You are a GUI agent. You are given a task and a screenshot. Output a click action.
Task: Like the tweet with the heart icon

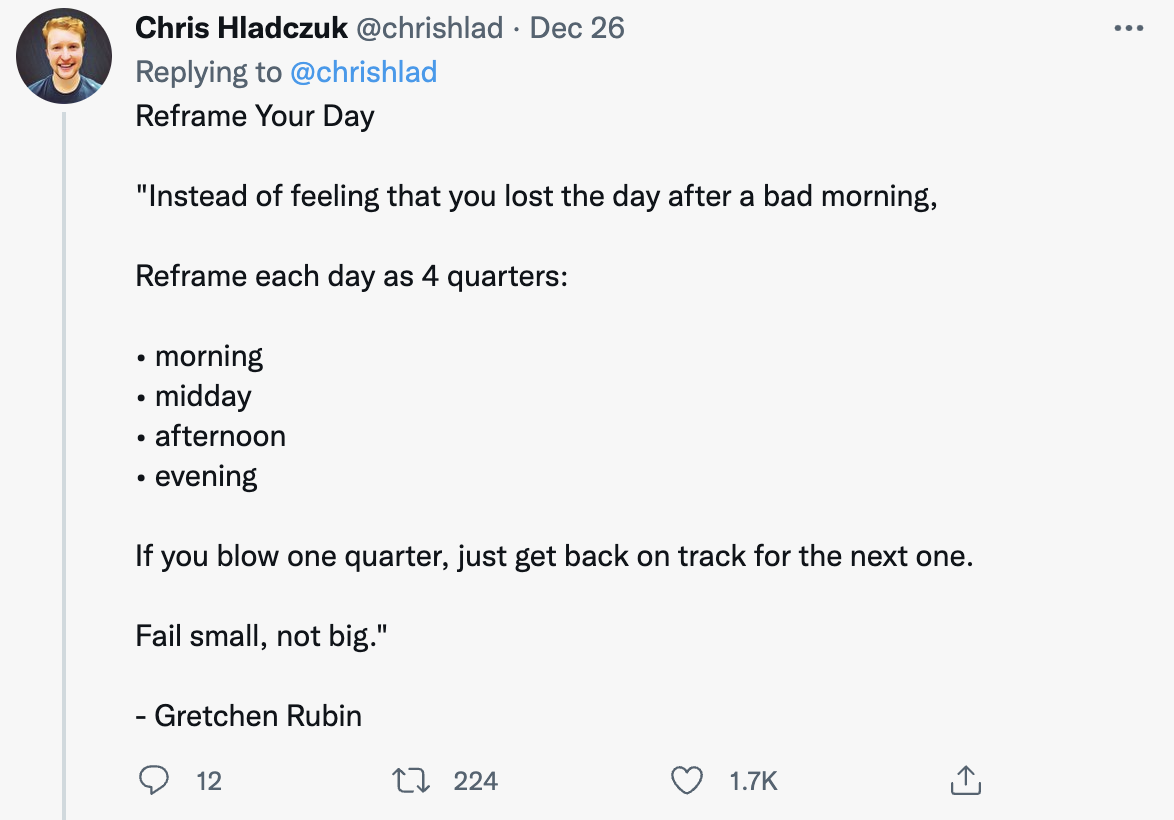pos(686,780)
